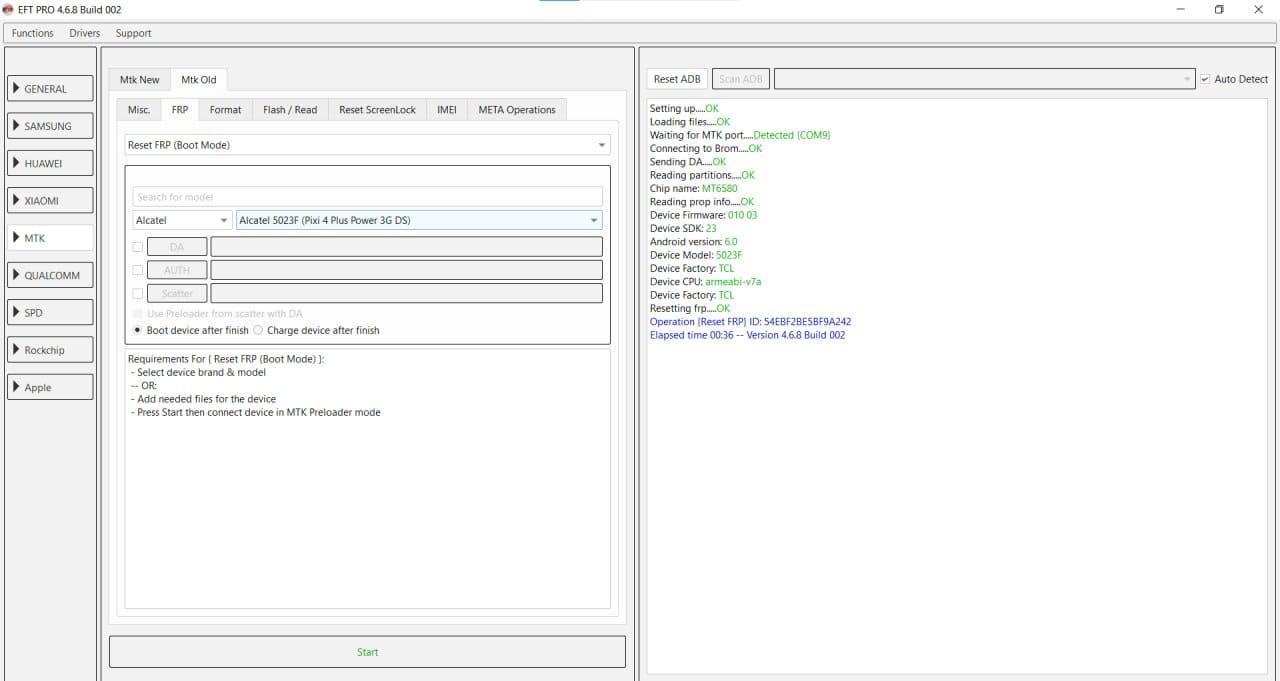
Task: Open the Drivers menu
Action: point(85,33)
